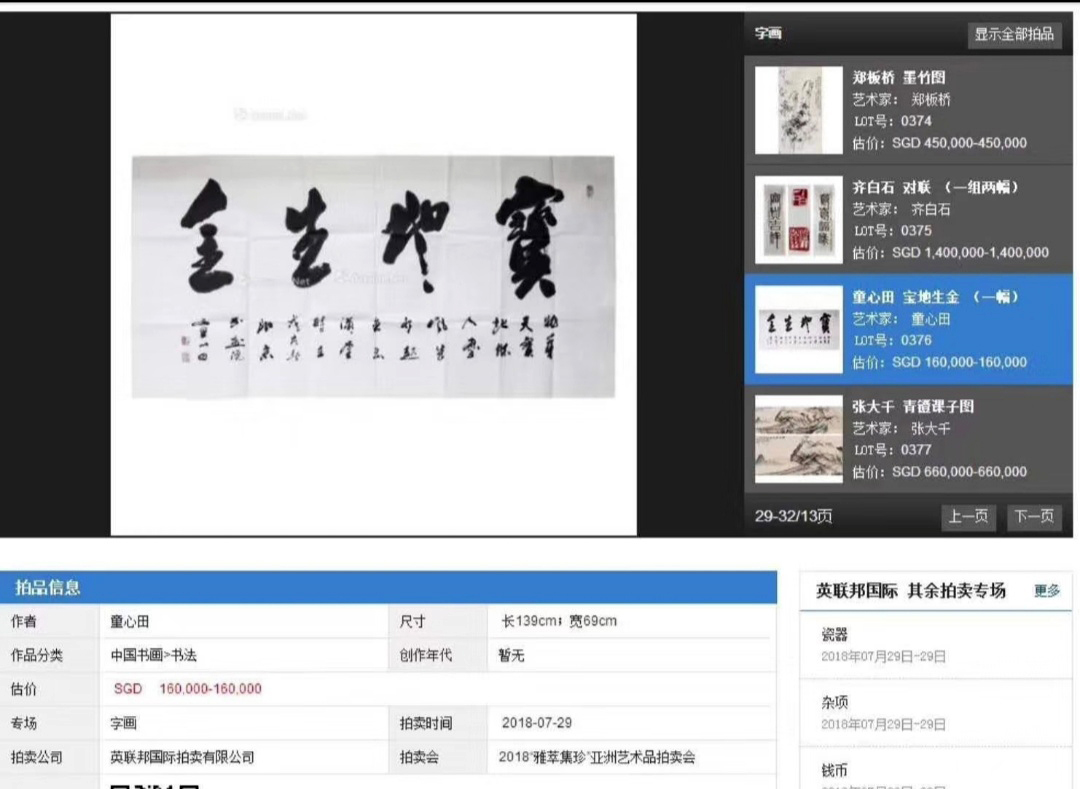This screenshot has height=789, width=1080.
Task: Click the 字画 panel heading
Action: [768, 33]
